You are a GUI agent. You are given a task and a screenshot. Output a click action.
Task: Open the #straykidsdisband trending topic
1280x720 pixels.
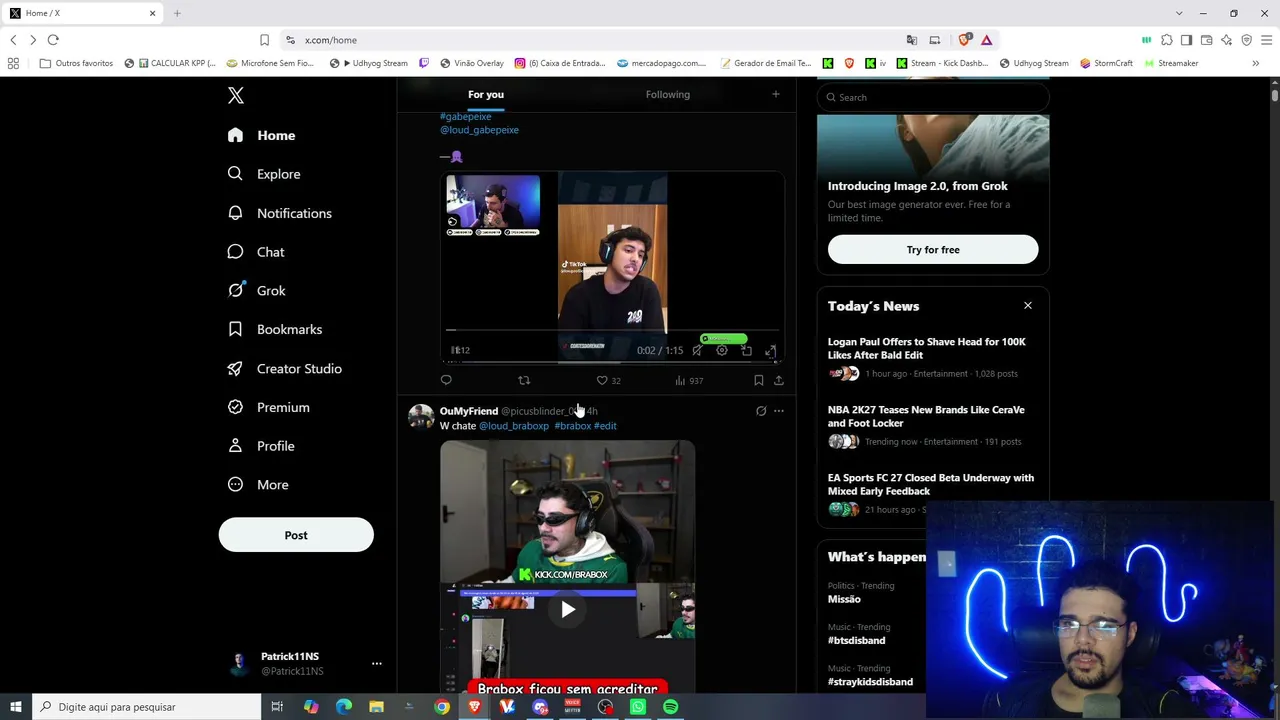(870, 682)
